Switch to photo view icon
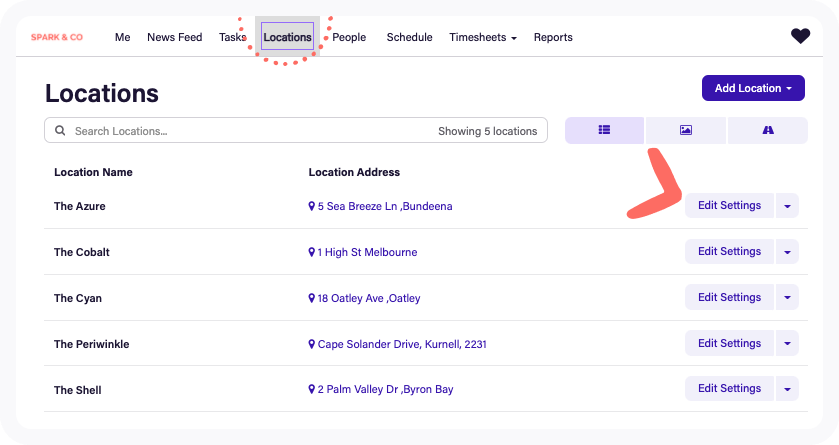This screenshot has height=445, width=839. pyautogui.click(x=686, y=130)
